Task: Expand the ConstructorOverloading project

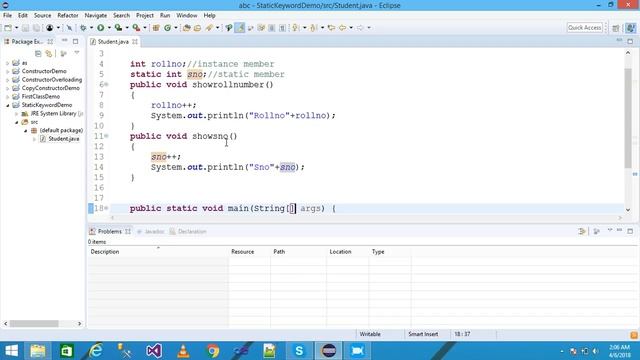Action: pos(7,80)
